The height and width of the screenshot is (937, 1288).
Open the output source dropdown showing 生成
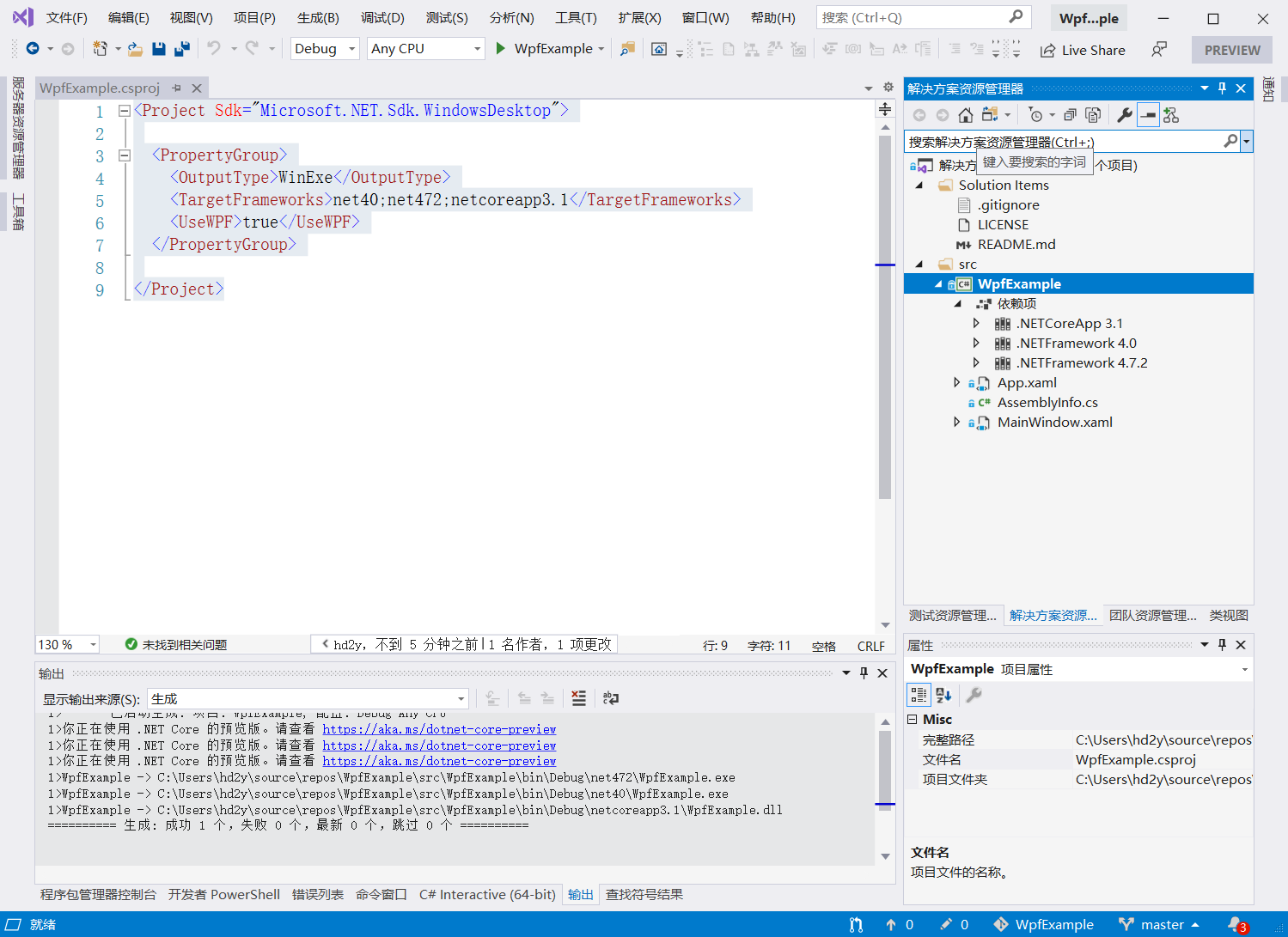click(308, 699)
